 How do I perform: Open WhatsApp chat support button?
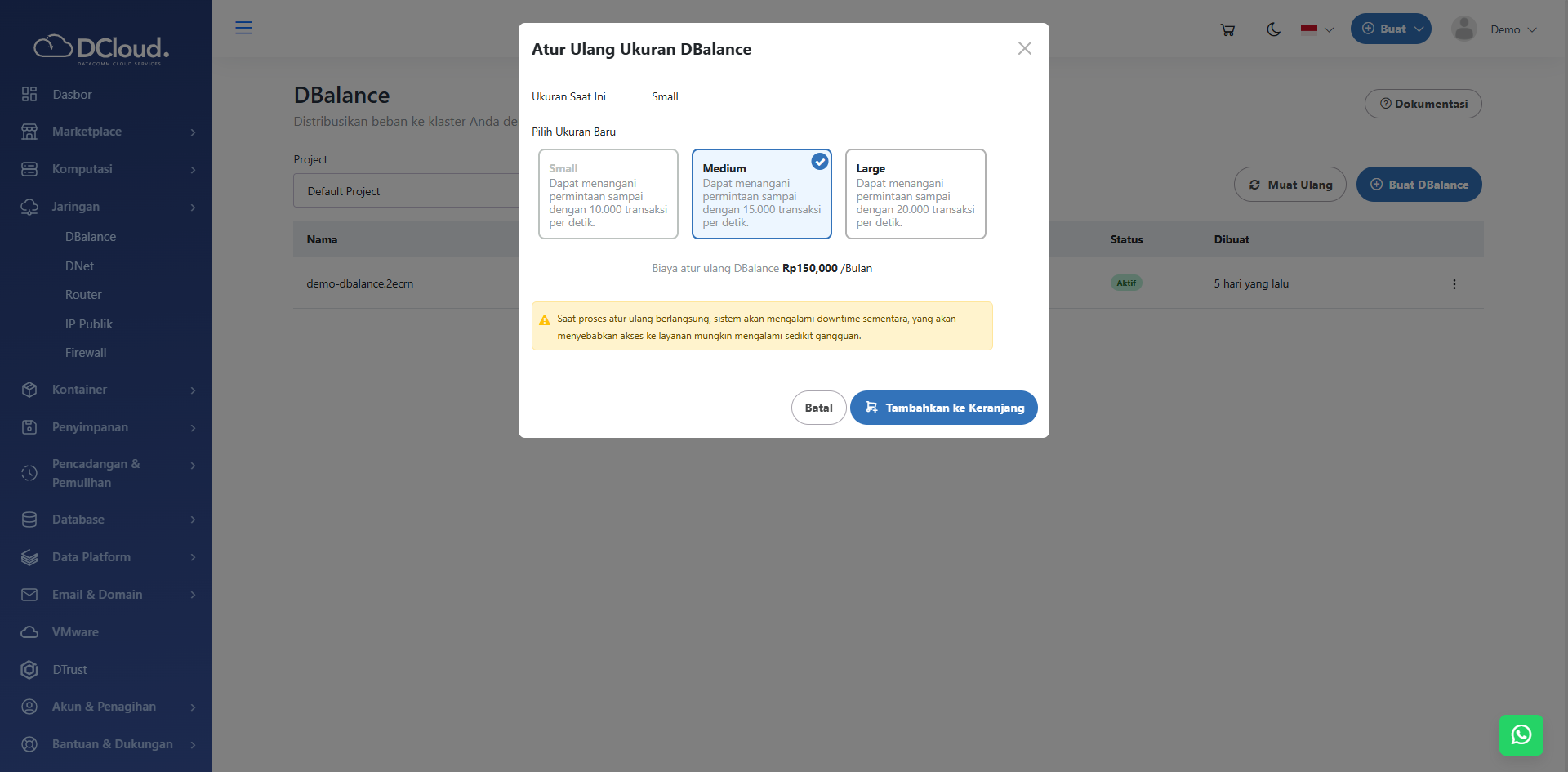pos(1521,735)
